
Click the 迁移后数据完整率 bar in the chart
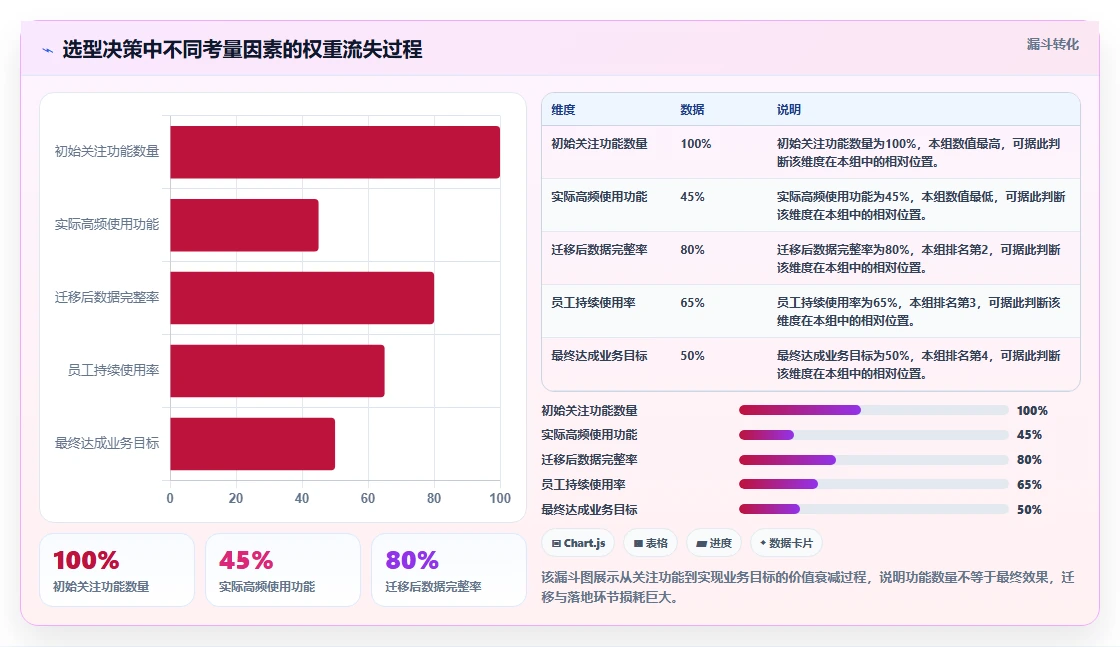(x=302, y=298)
